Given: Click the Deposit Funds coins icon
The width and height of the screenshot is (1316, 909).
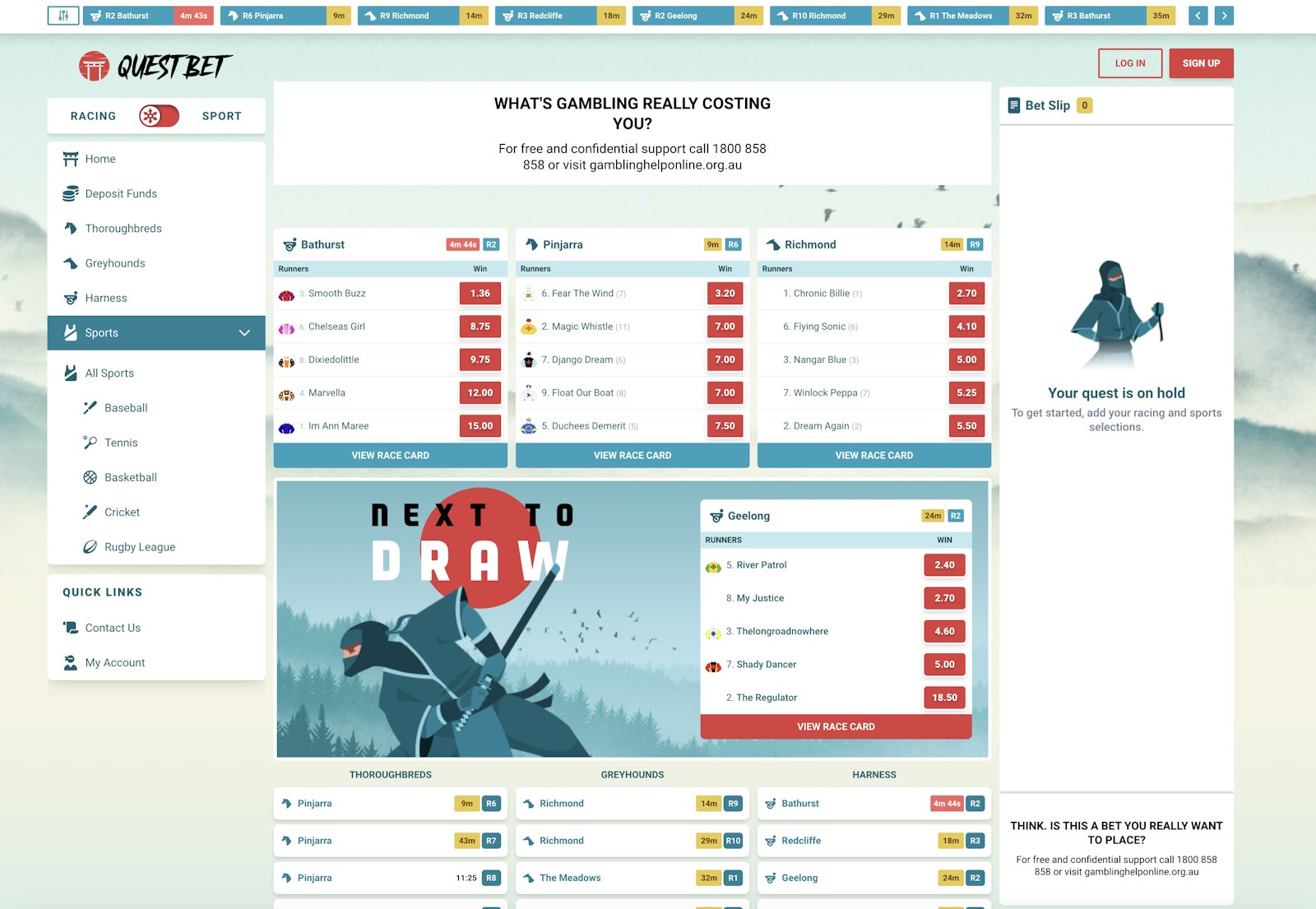Looking at the screenshot, I should click(x=70, y=193).
